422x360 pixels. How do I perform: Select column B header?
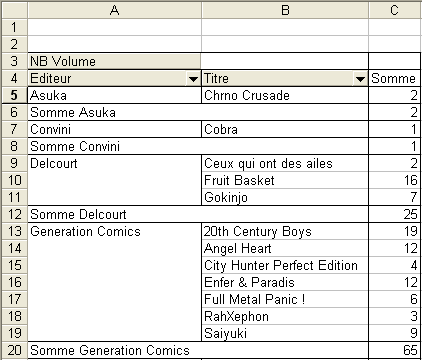[x=285, y=10]
